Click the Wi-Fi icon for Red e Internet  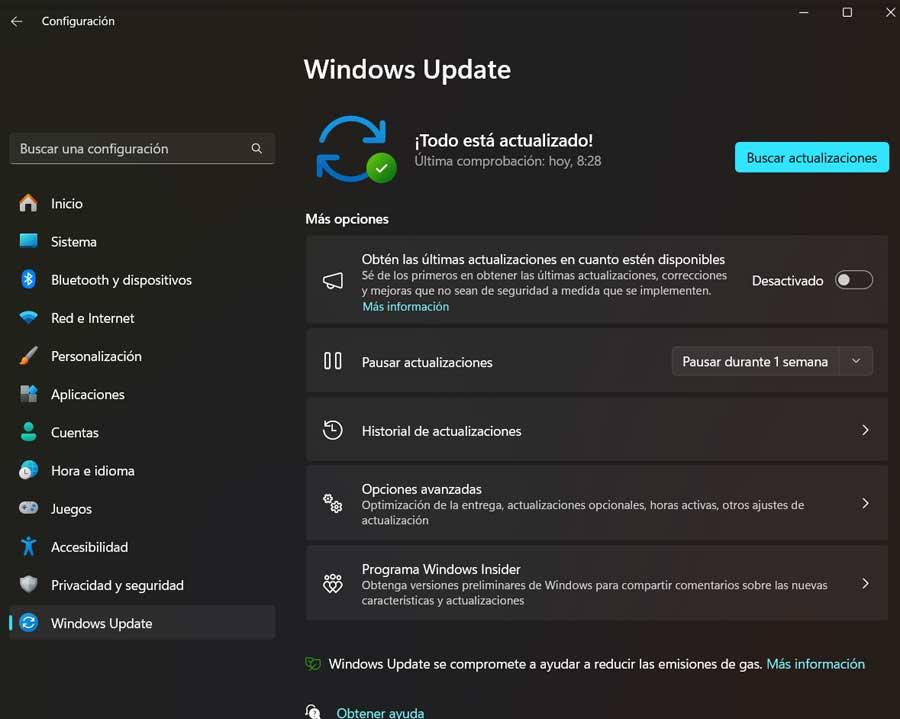(28, 317)
